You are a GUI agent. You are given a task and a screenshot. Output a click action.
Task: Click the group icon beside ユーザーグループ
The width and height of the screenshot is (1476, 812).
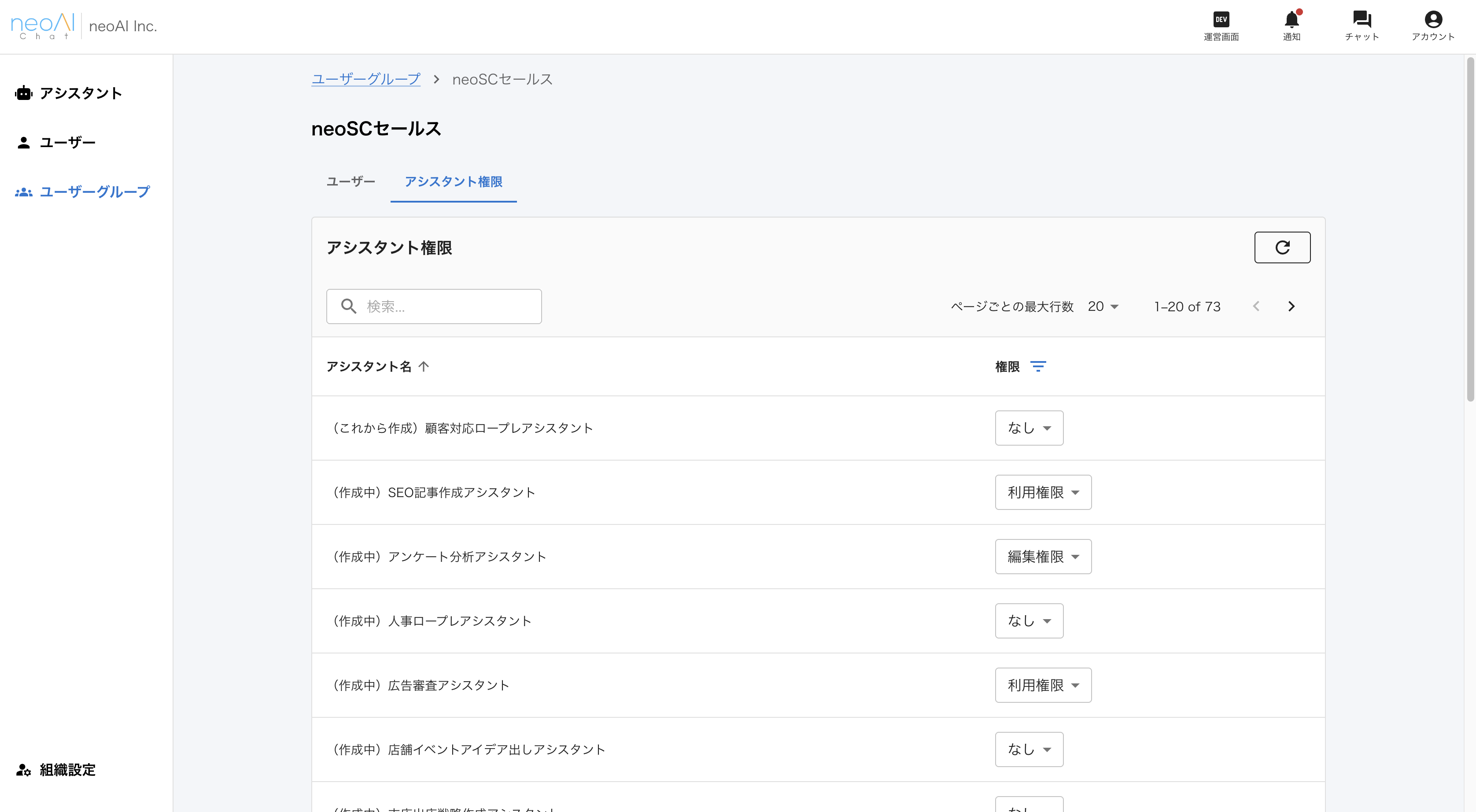(23, 192)
